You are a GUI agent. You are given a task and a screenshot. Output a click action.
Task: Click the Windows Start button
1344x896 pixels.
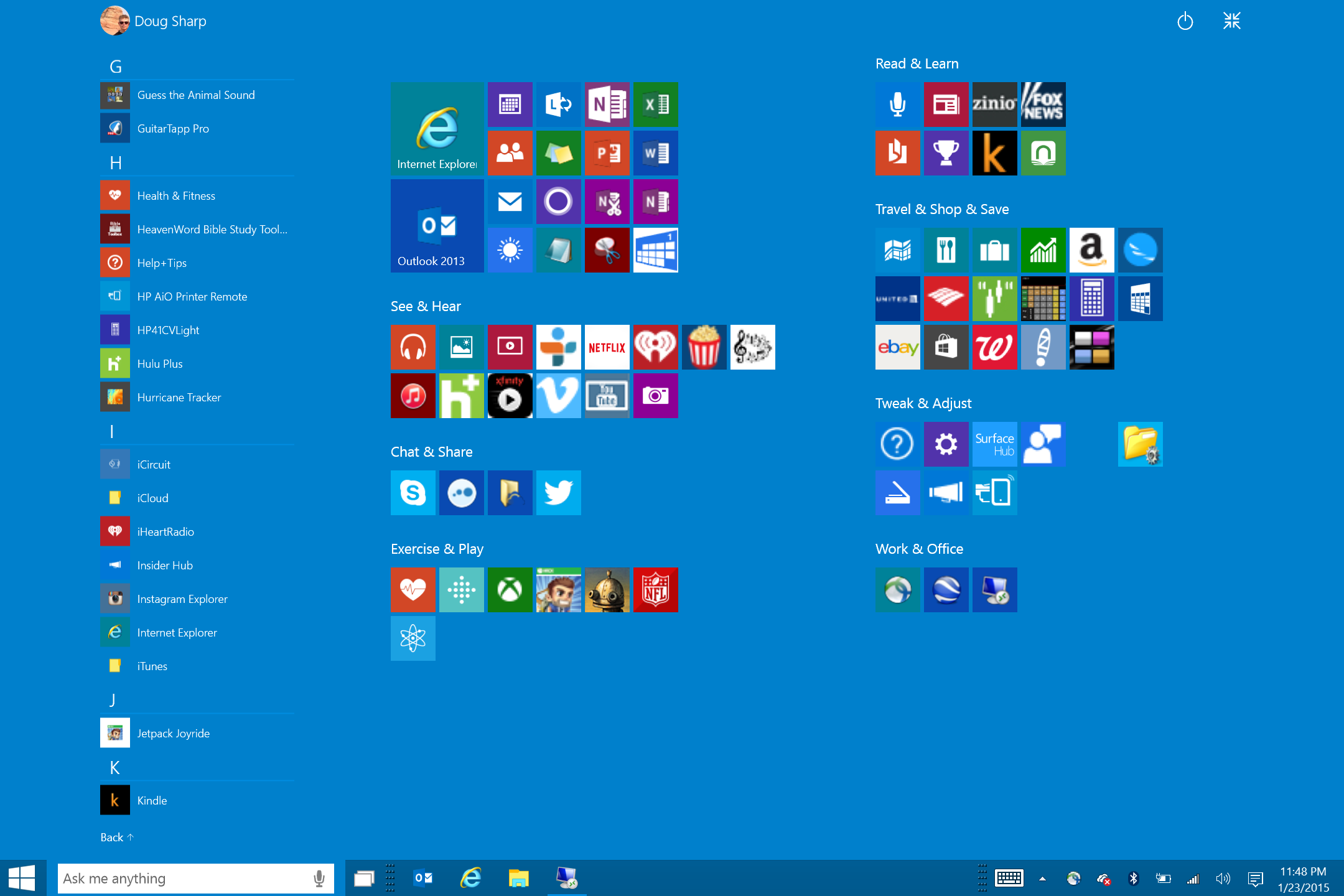tap(22, 879)
